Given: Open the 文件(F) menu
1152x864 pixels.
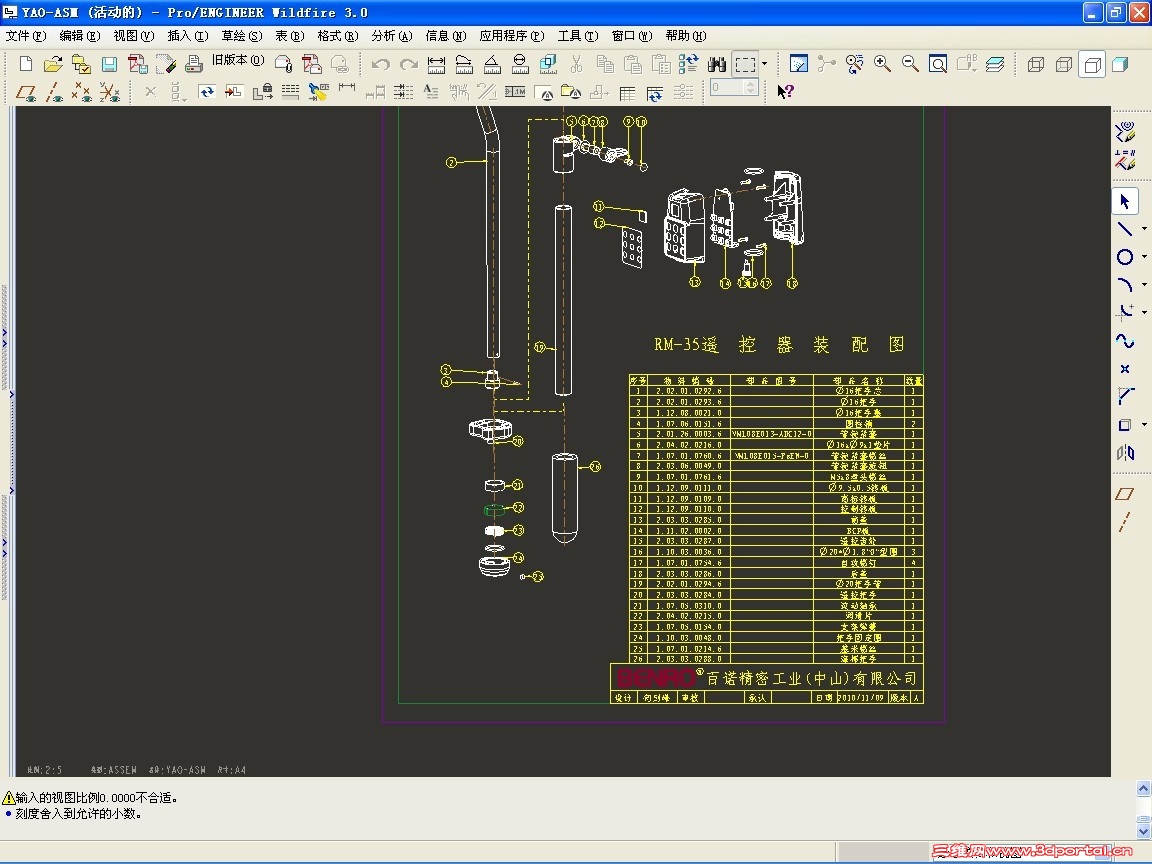Looking at the screenshot, I should [x=26, y=36].
